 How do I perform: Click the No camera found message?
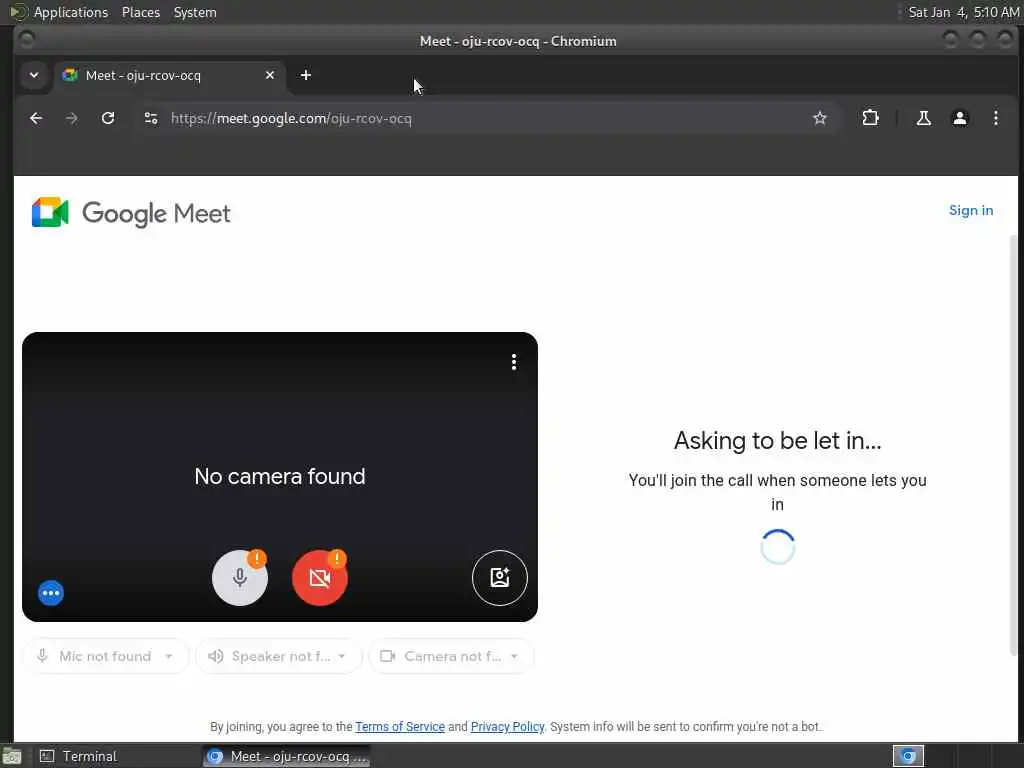[x=280, y=476]
